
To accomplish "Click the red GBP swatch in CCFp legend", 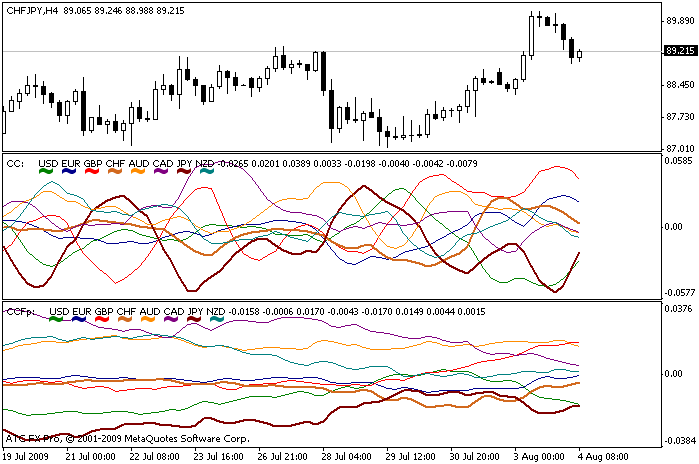I will (102, 319).
